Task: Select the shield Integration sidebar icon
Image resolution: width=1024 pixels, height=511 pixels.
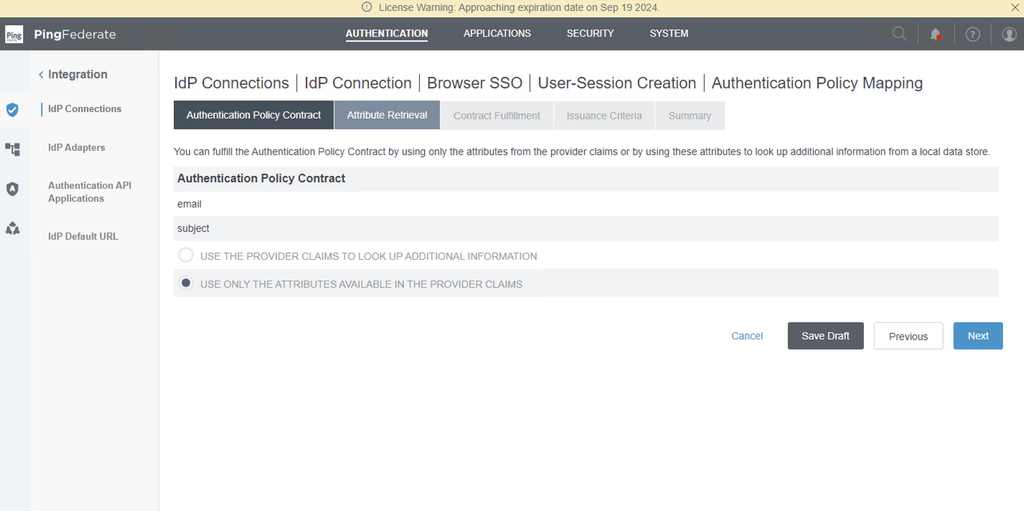Action: [x=12, y=110]
